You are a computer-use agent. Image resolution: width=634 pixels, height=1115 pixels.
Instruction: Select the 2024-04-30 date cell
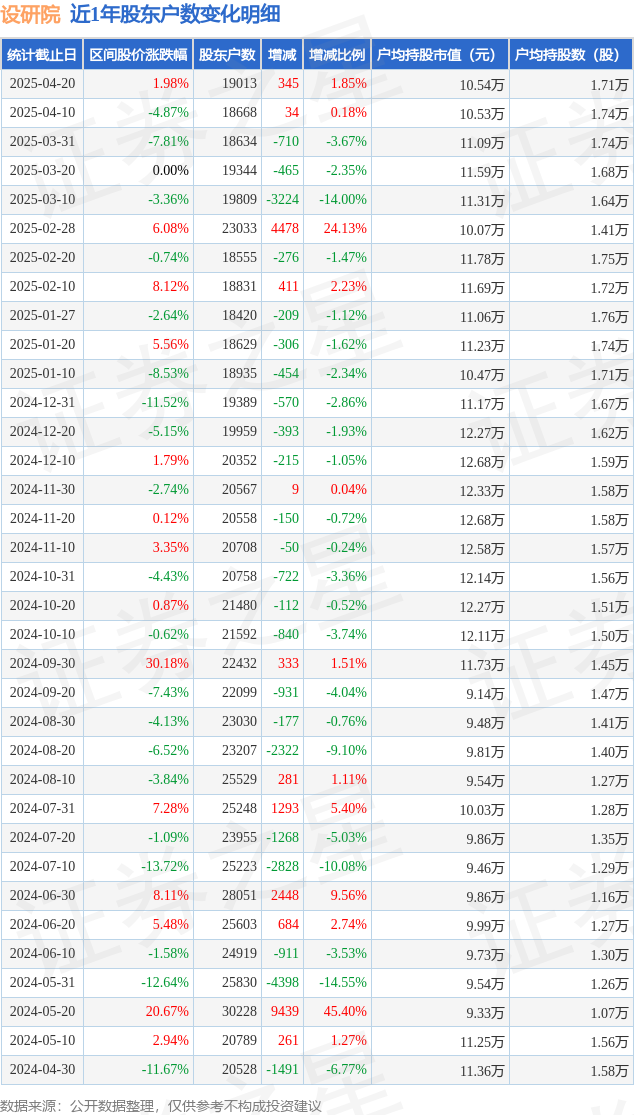coord(42,1069)
